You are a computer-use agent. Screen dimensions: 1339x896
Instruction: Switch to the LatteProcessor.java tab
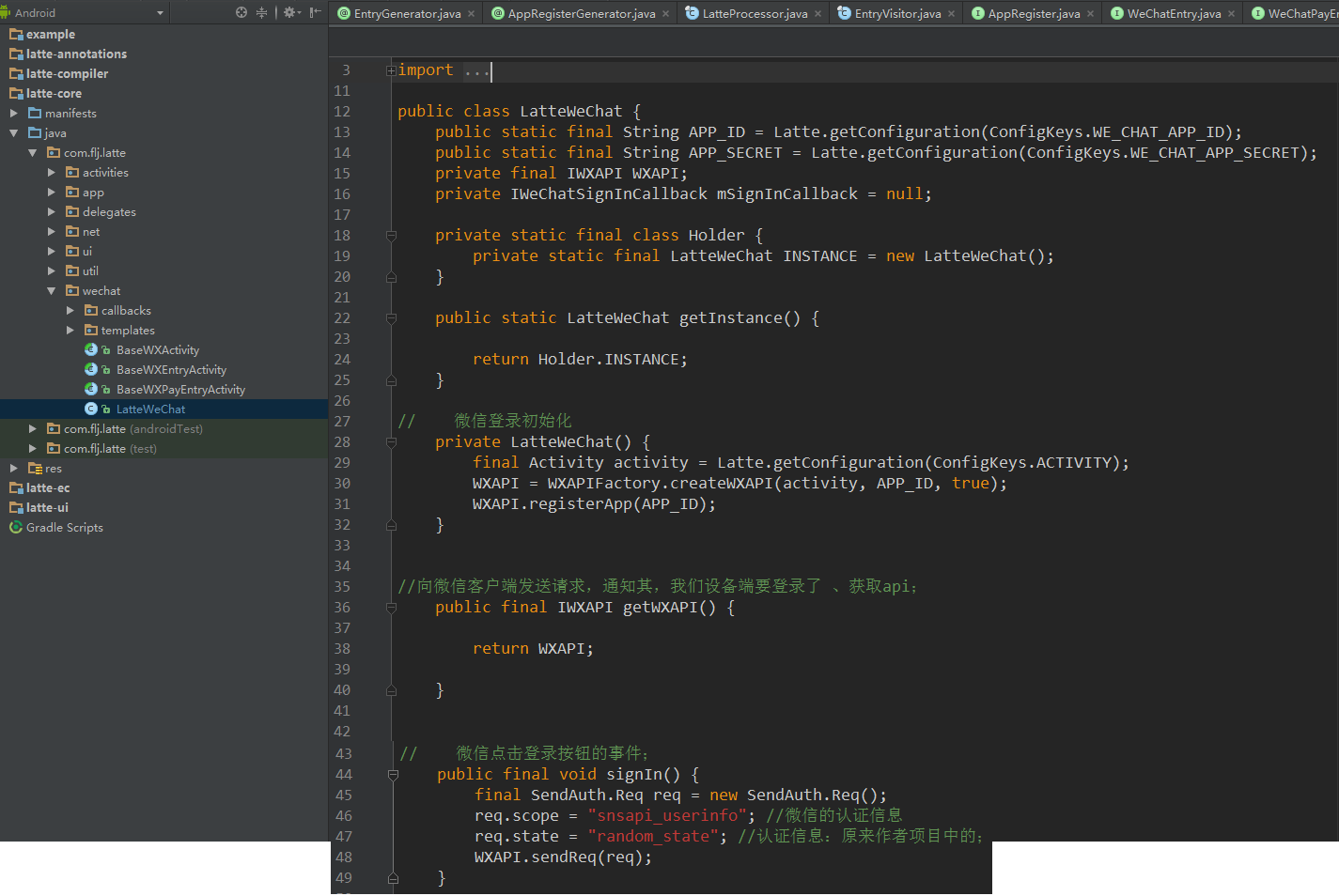tap(755, 13)
